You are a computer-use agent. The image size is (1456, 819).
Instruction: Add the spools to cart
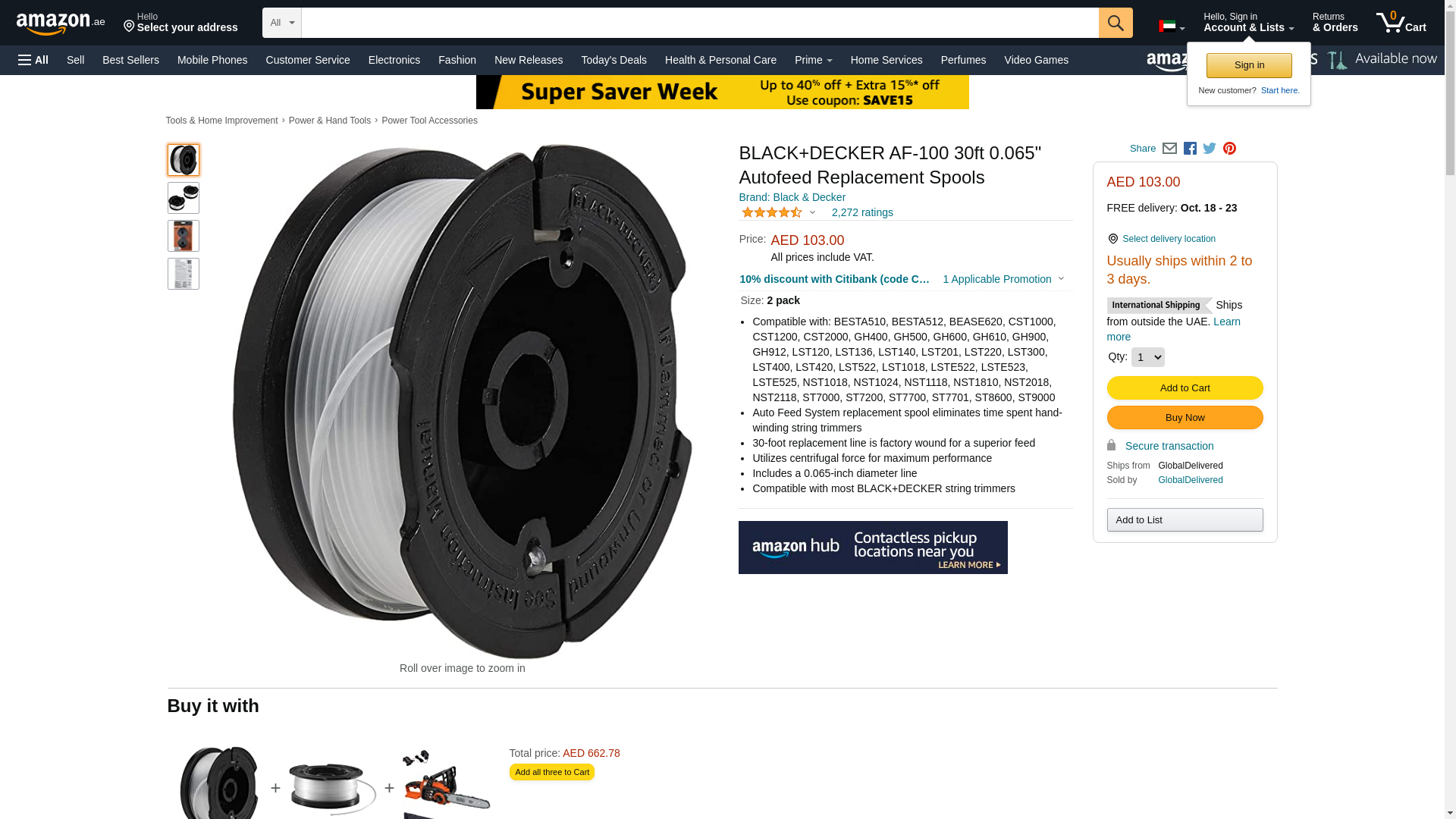pyautogui.click(x=1185, y=388)
